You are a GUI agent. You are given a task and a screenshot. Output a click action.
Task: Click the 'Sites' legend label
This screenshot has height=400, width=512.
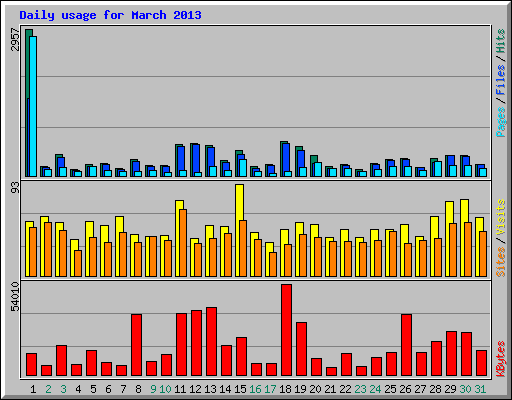click(x=500, y=262)
